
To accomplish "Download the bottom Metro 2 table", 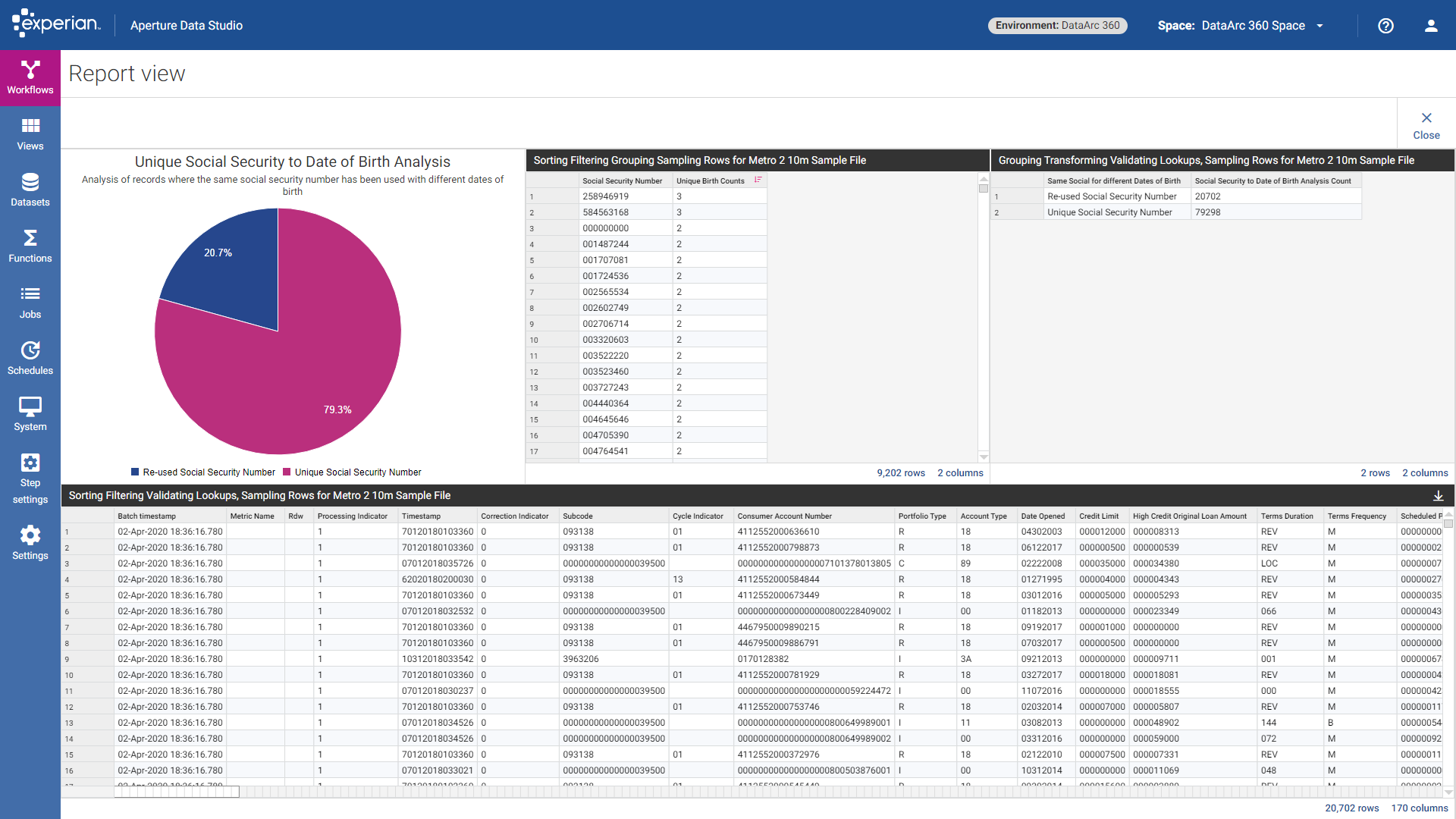I will pyautogui.click(x=1438, y=496).
